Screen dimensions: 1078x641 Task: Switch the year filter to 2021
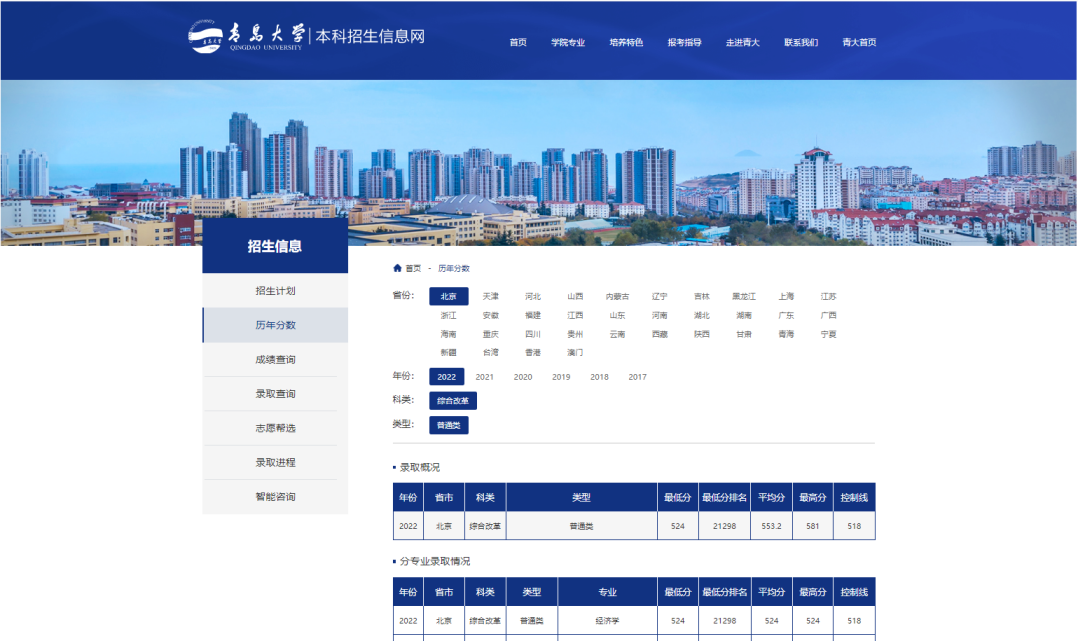[x=484, y=377]
